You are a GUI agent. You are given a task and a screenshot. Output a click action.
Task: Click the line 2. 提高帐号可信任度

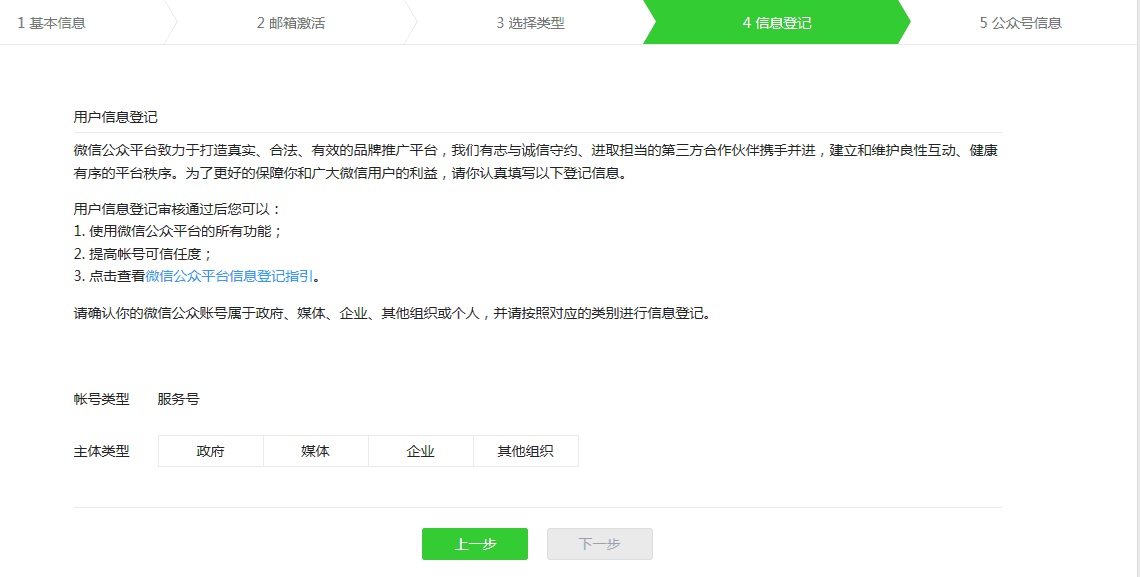pyautogui.click(x=143, y=254)
